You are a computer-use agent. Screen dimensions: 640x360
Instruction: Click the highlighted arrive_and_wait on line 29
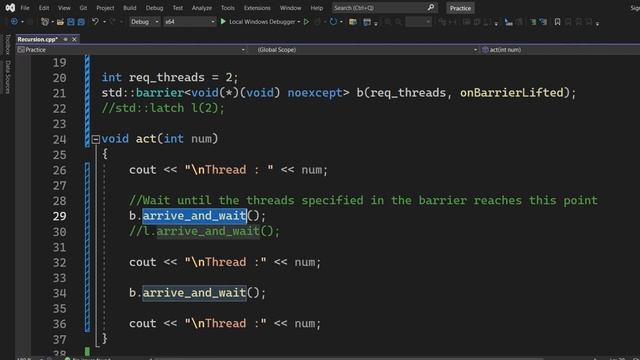pyautogui.click(x=195, y=216)
